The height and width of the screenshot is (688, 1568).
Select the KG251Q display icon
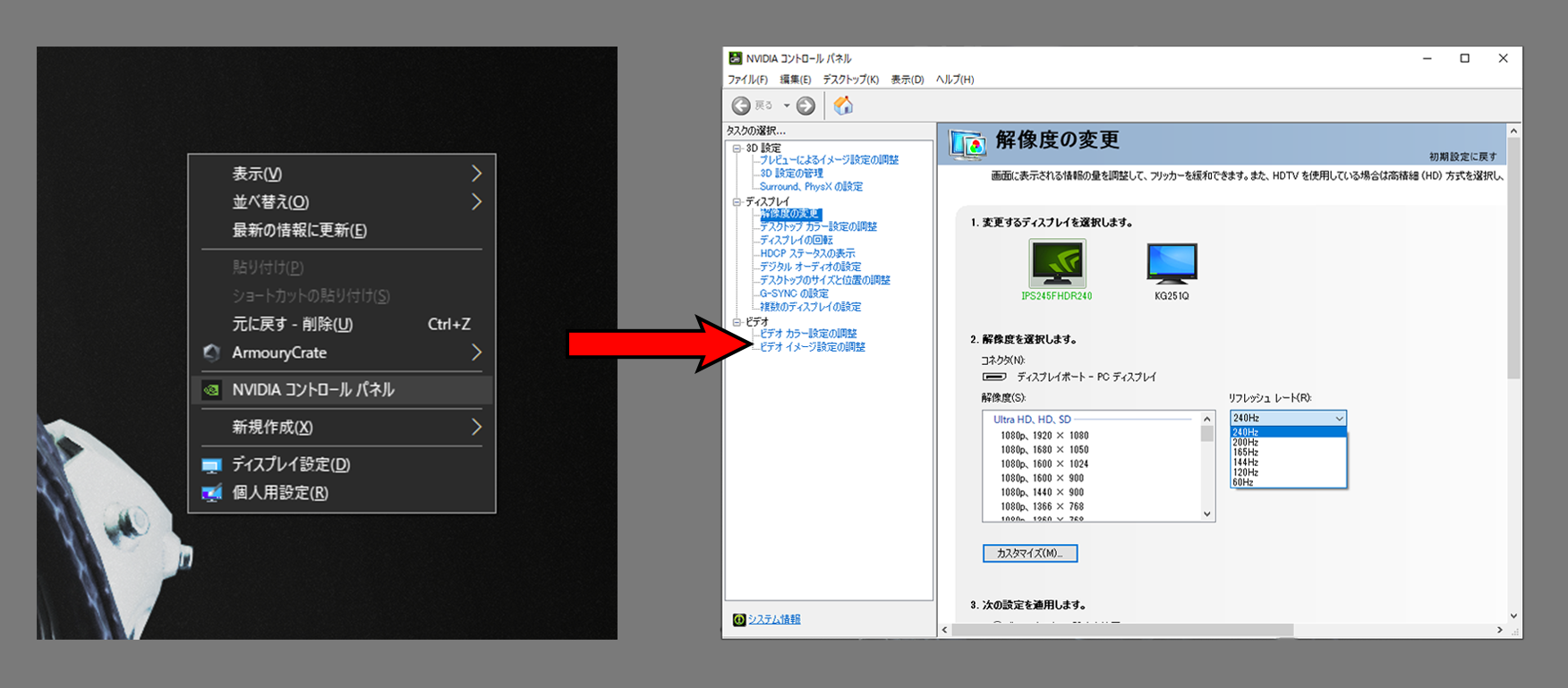[x=1172, y=263]
